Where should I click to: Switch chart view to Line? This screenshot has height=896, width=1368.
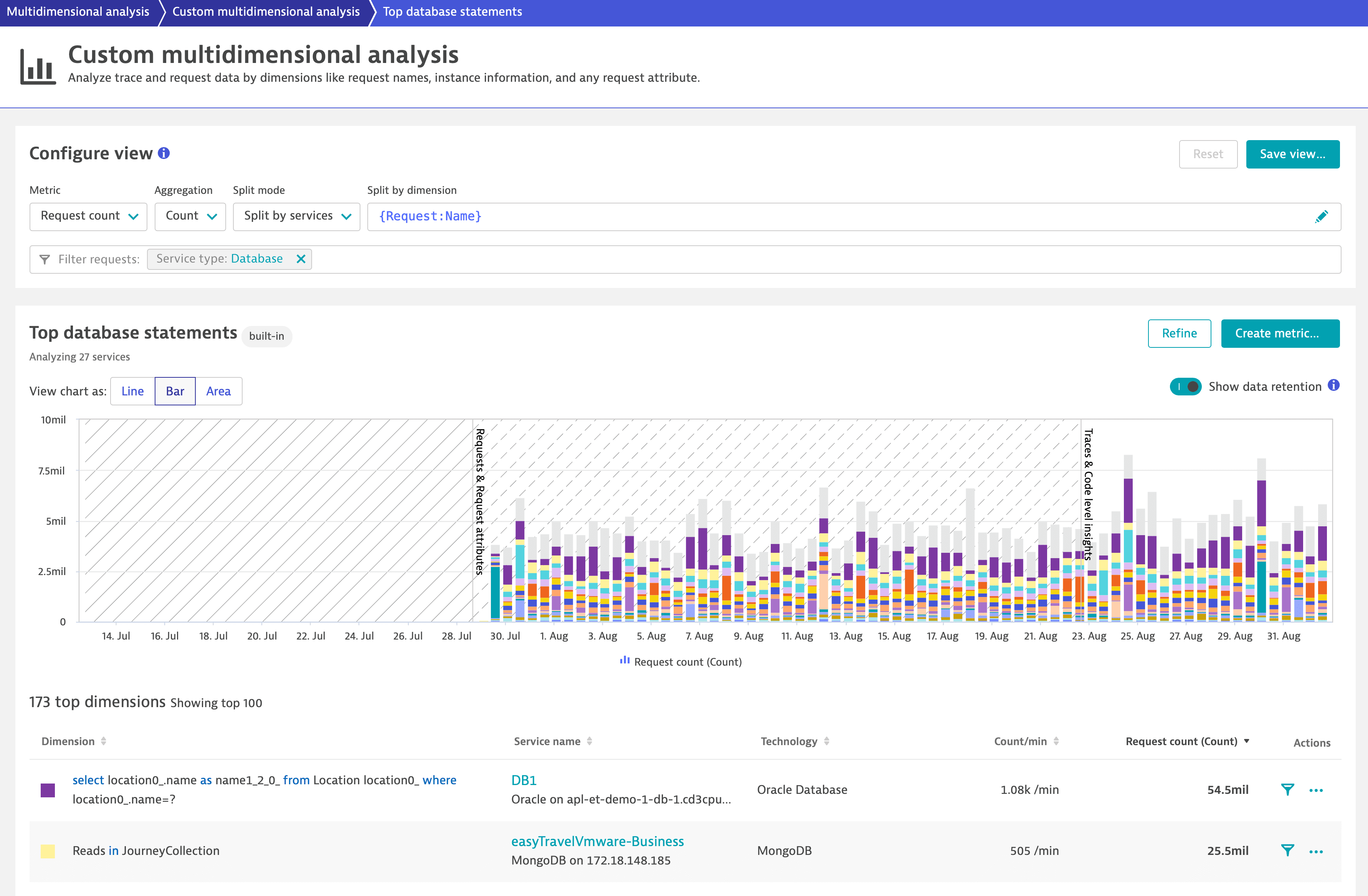click(132, 391)
